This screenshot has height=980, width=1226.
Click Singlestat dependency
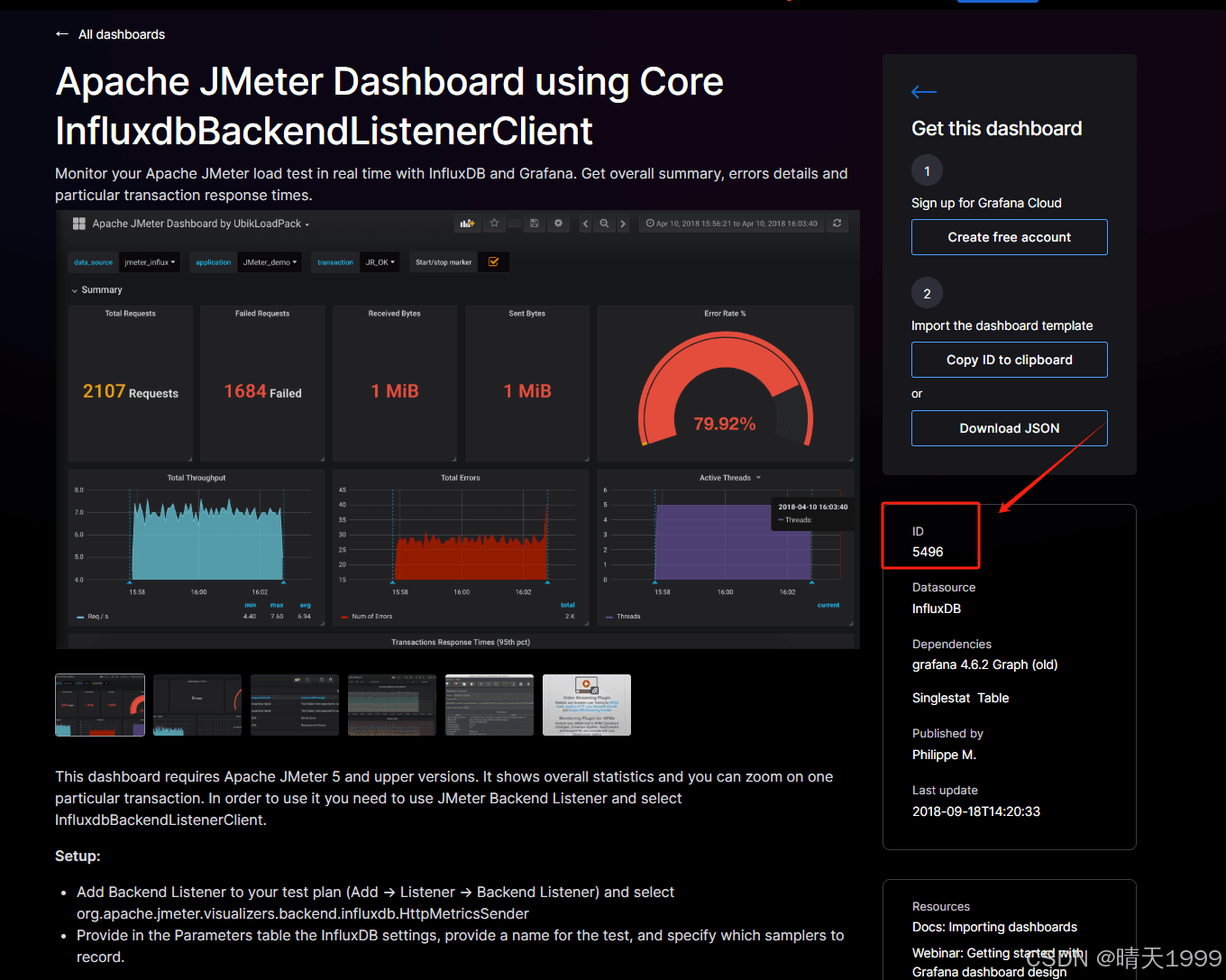click(x=941, y=698)
